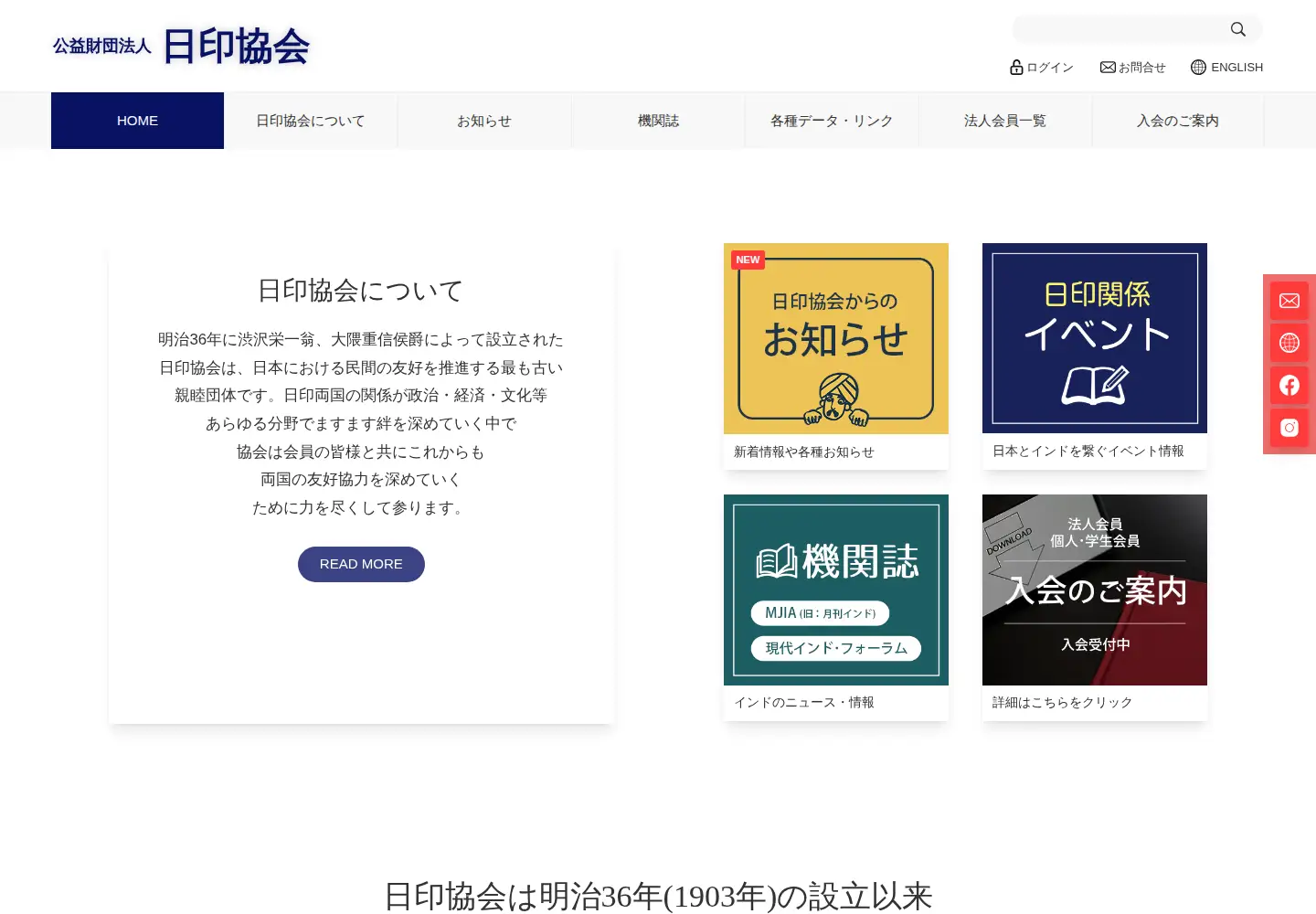Click the book icon beside 機関誌 title
This screenshot has height=914, width=1316.
pyautogui.click(x=777, y=561)
